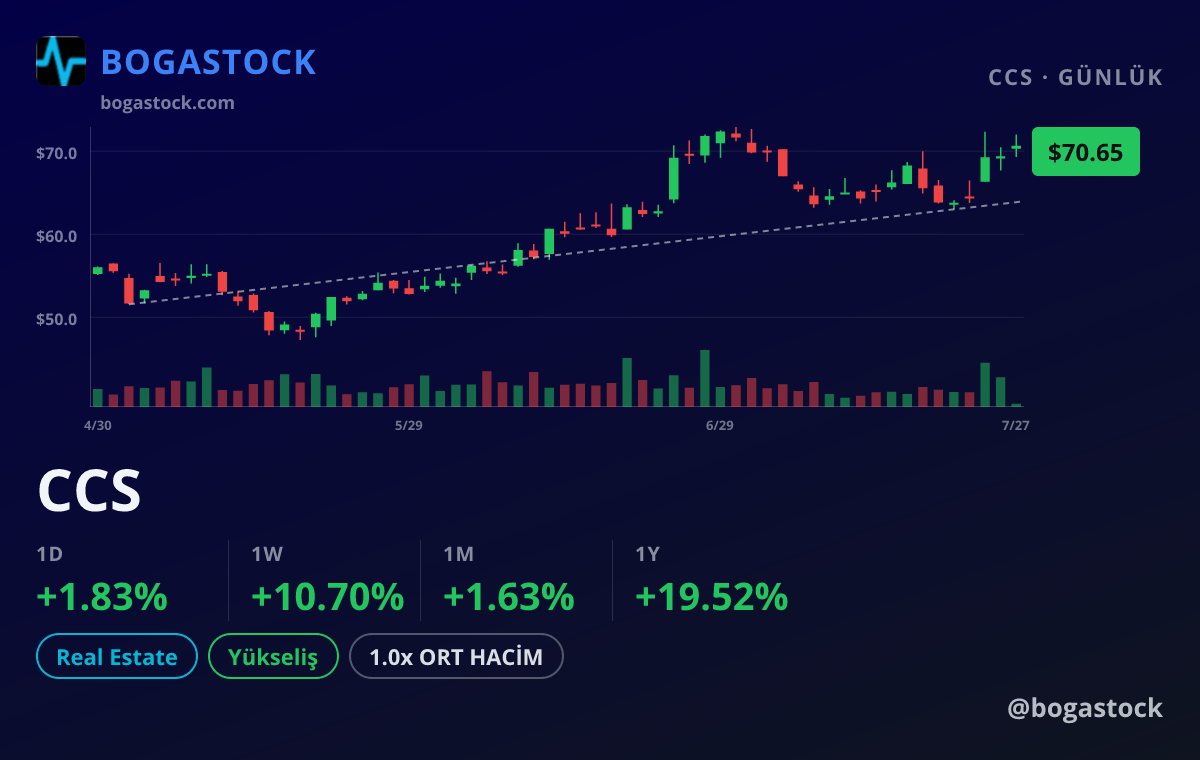Select the 1Y +19.52% performance stat
This screenshot has width=1200, height=760.
[712, 580]
